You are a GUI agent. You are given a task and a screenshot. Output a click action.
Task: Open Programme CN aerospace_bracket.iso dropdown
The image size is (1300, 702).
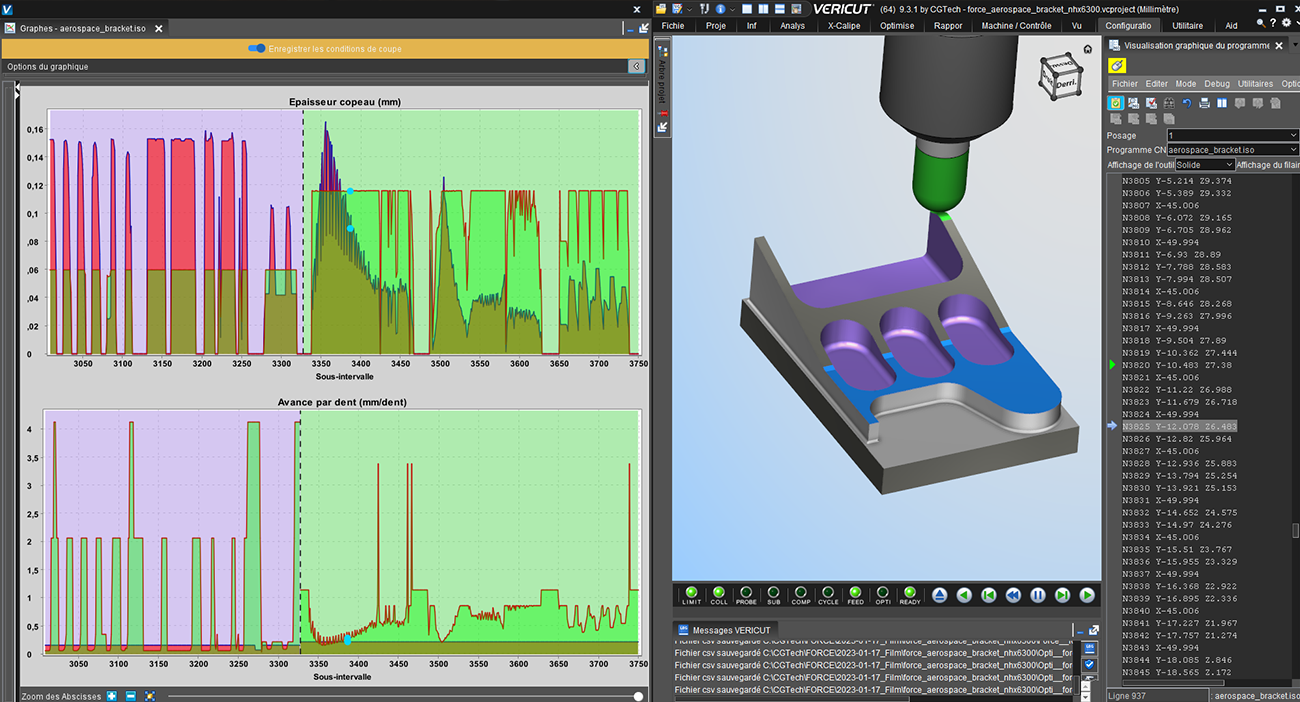click(1233, 149)
